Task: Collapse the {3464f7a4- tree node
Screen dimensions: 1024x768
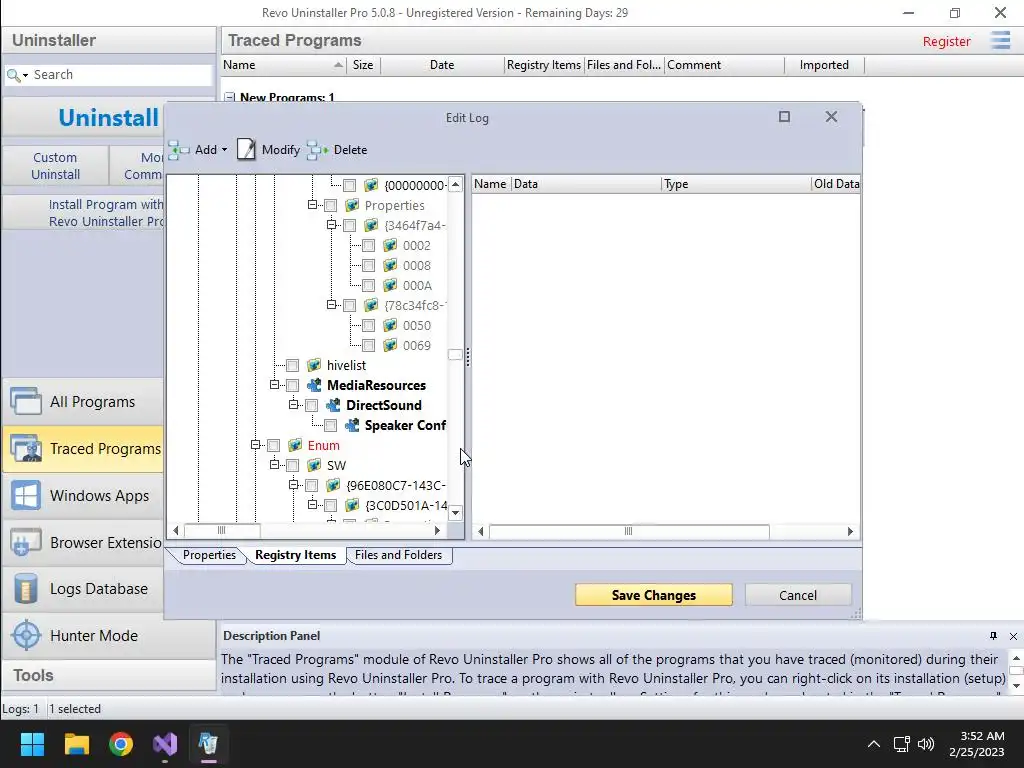Action: click(331, 225)
